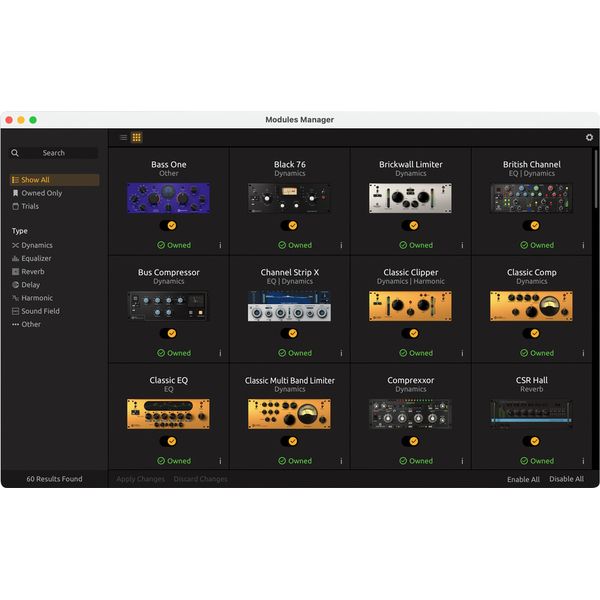The height and width of the screenshot is (600, 600).
Task: Filter by Sound Field type
Action: pos(36,311)
